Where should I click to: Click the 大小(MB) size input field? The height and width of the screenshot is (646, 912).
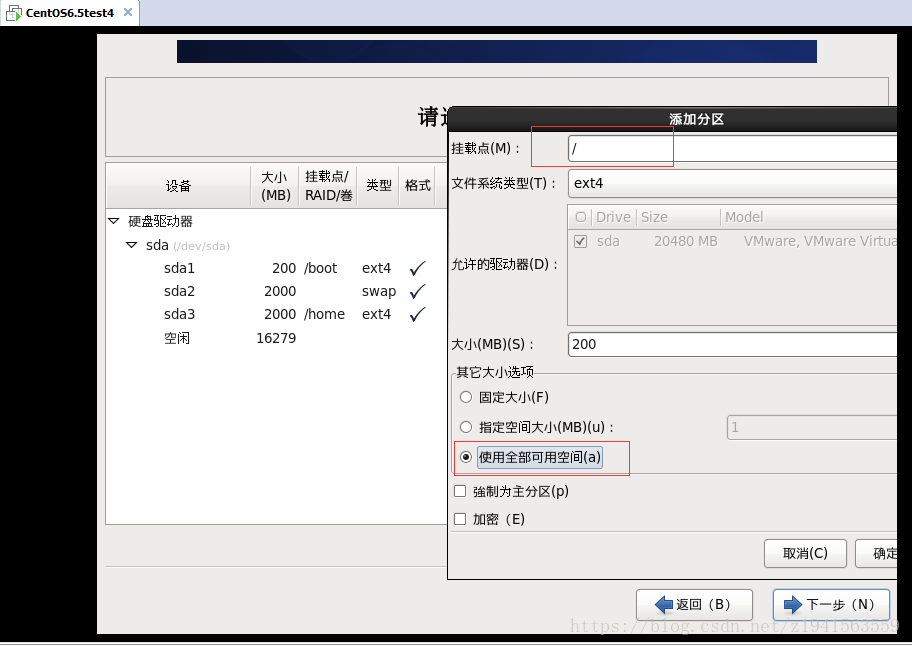732,344
